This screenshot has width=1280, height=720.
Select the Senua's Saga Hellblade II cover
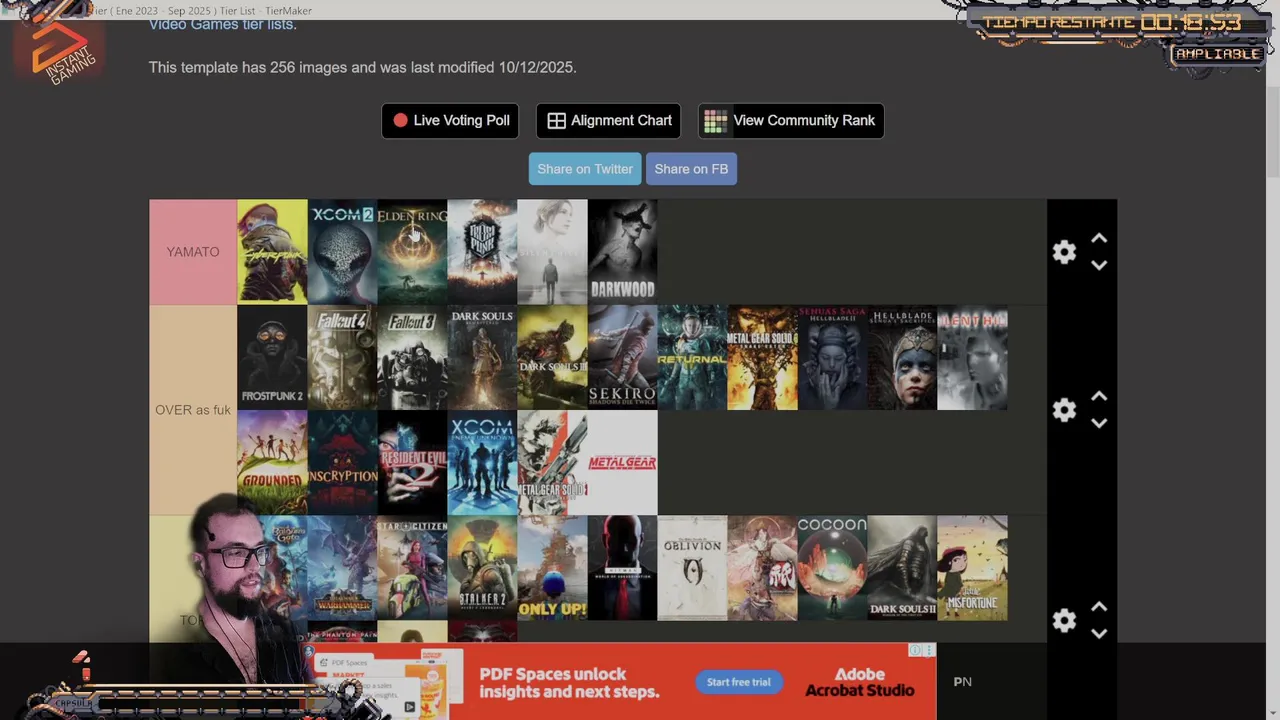832,357
